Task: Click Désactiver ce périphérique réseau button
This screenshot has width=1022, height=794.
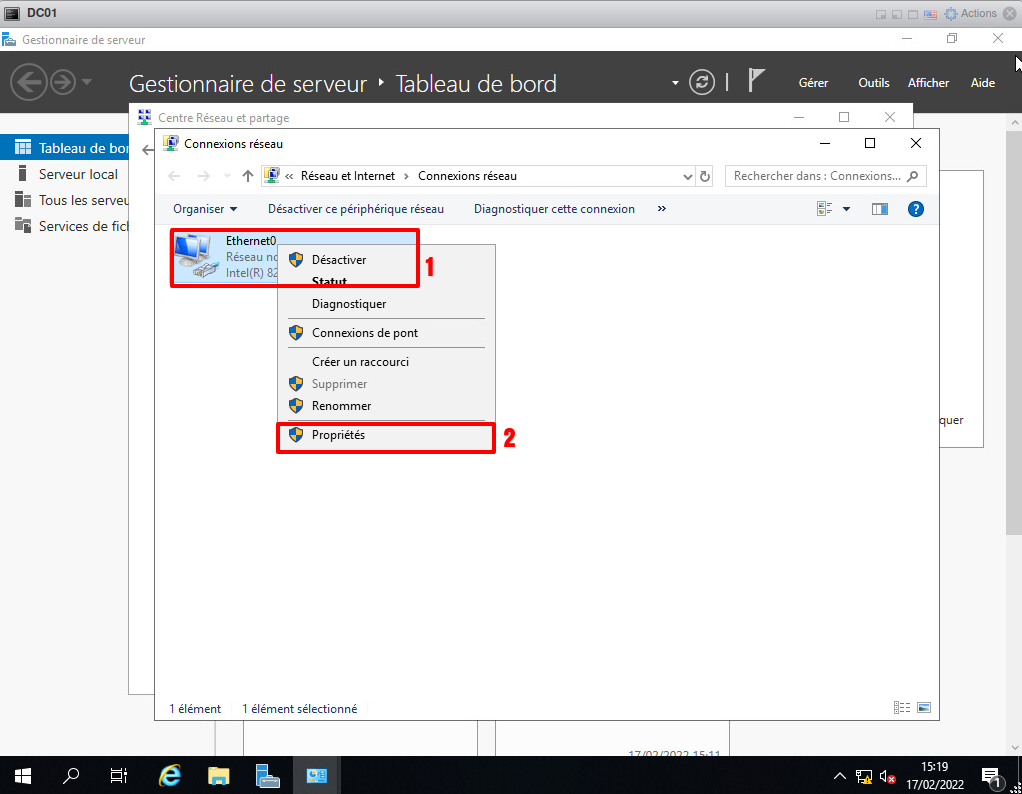Action: pyautogui.click(x=355, y=209)
